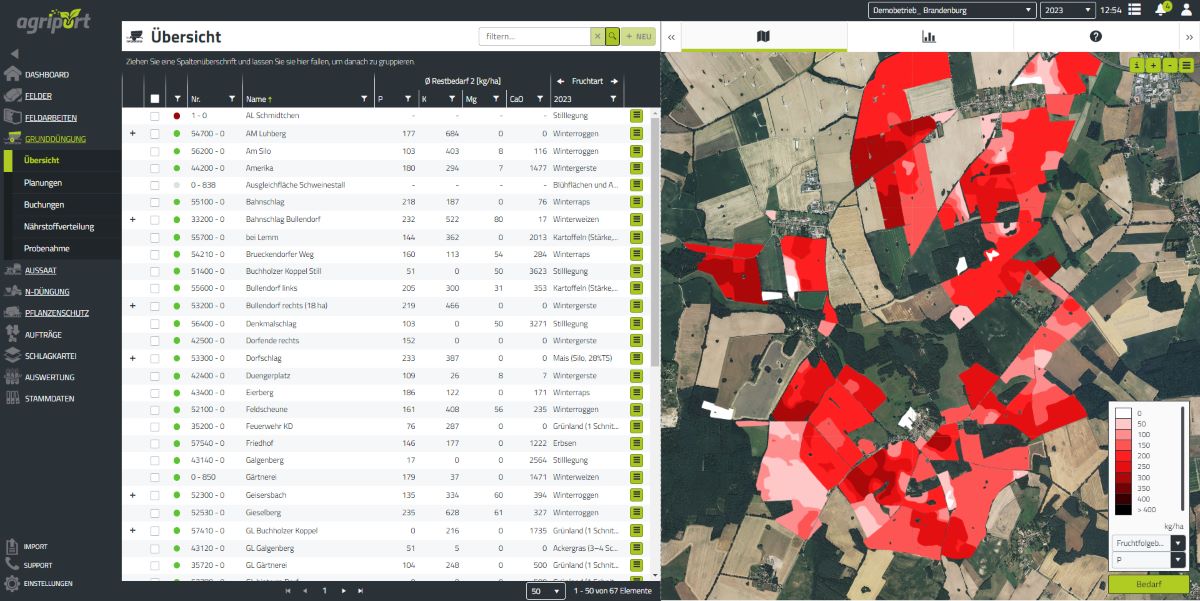1200x601 pixels.
Task: Click the green Bedarf button
Action: [1148, 583]
